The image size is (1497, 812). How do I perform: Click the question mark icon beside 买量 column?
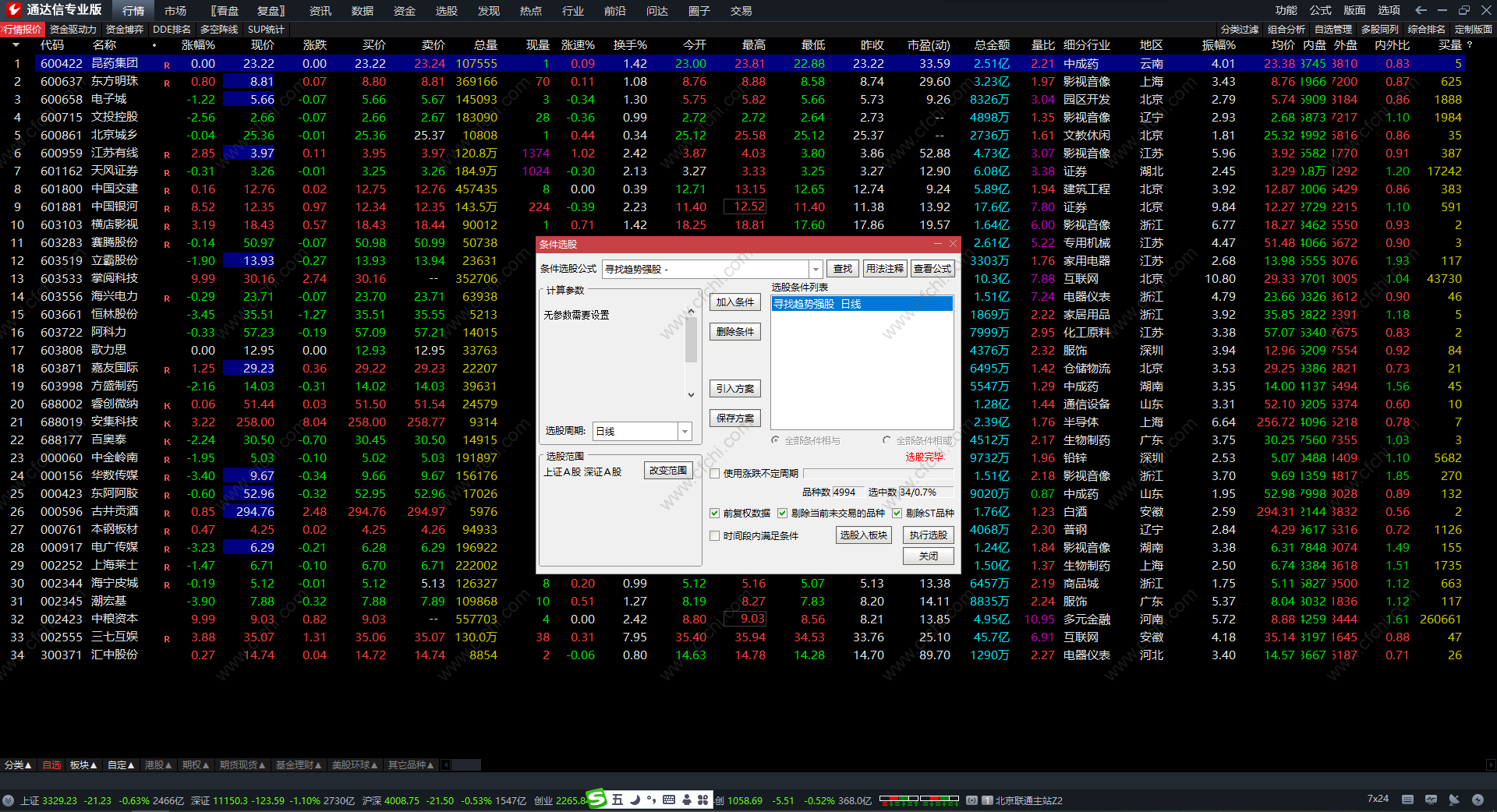click(1470, 45)
